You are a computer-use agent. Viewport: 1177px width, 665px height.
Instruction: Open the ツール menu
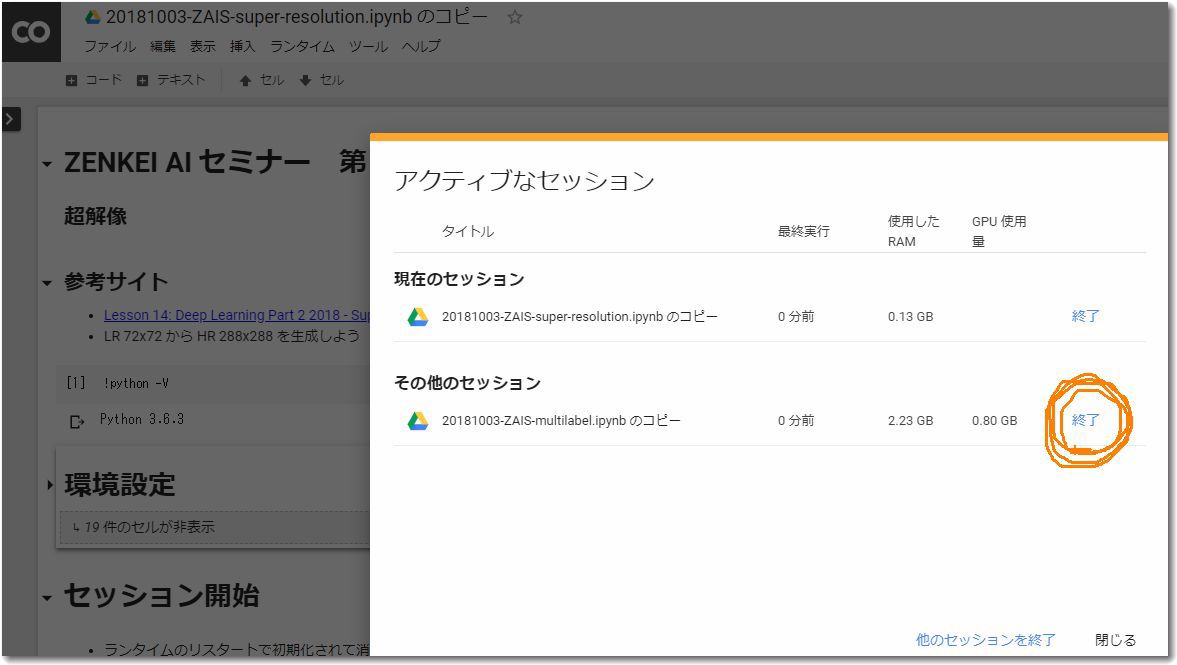click(368, 46)
